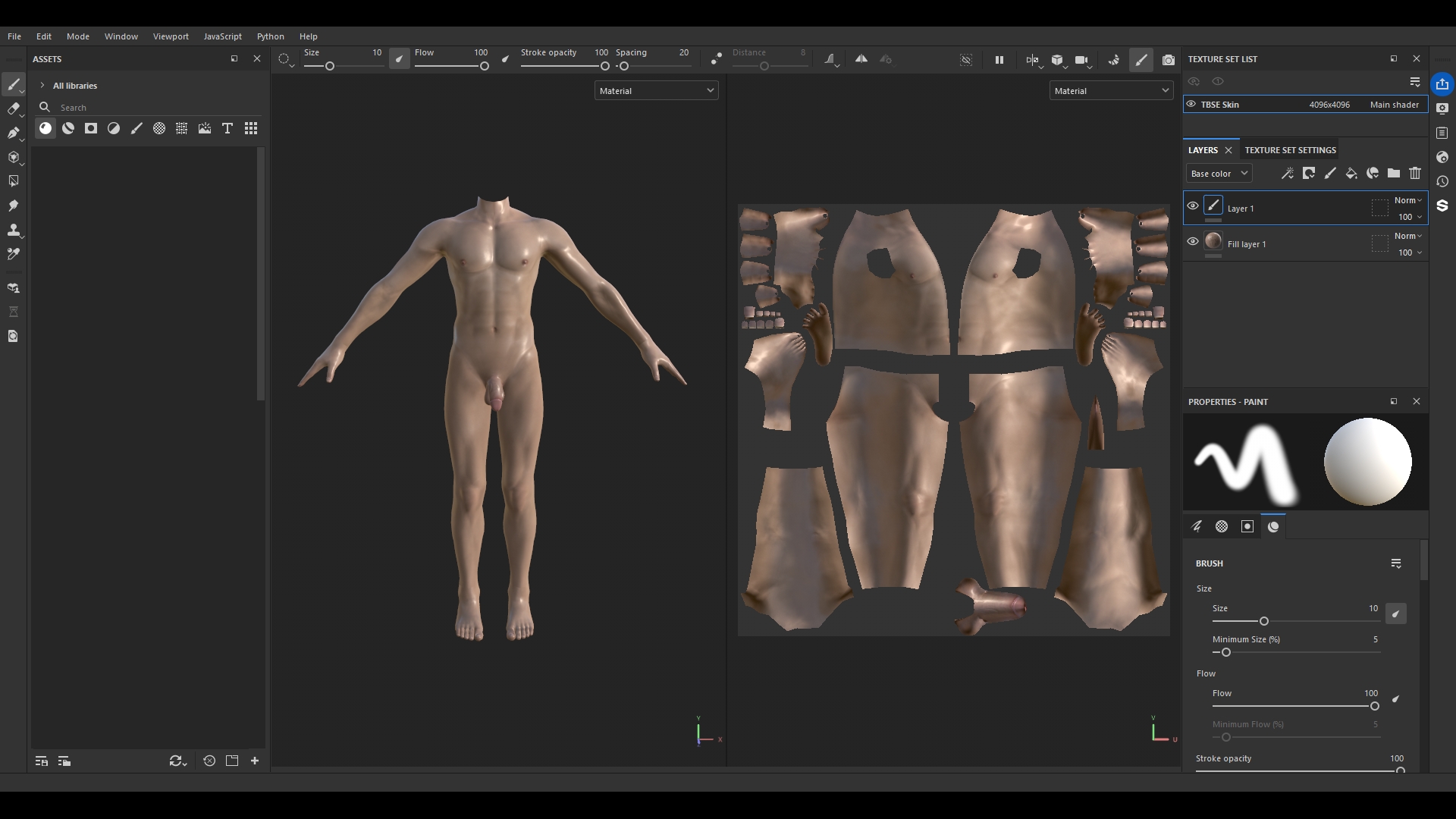Select TBSE Skin texture set
Screen dimensions: 1456x819
click(1305, 105)
